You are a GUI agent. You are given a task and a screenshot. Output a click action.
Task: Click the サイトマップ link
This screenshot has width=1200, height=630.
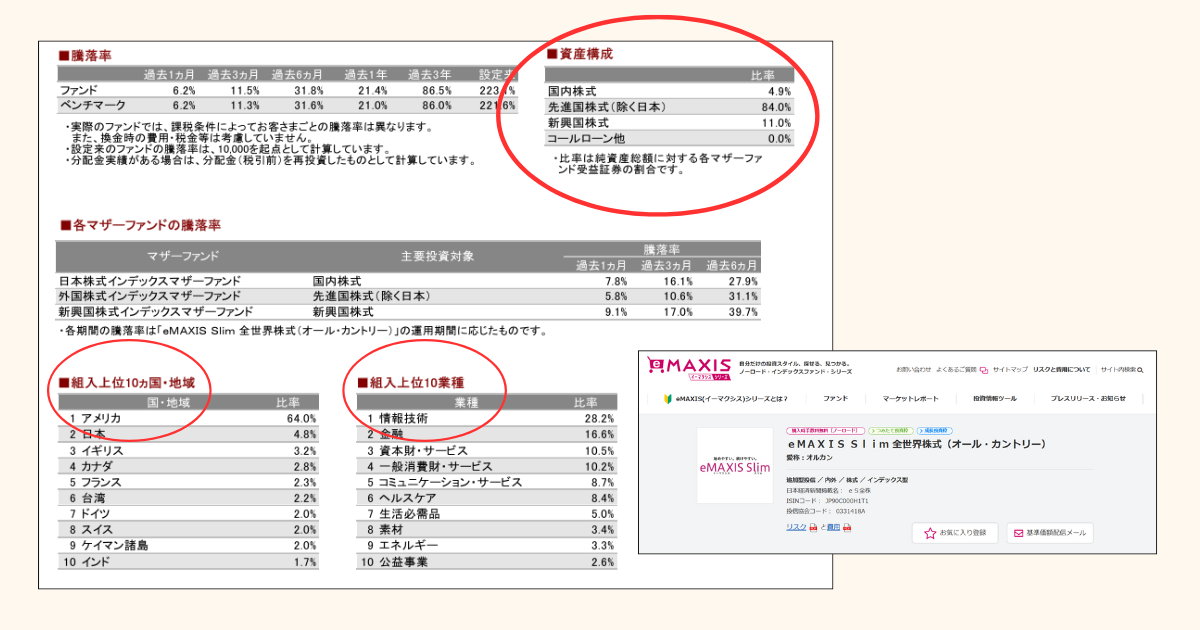point(1010,369)
